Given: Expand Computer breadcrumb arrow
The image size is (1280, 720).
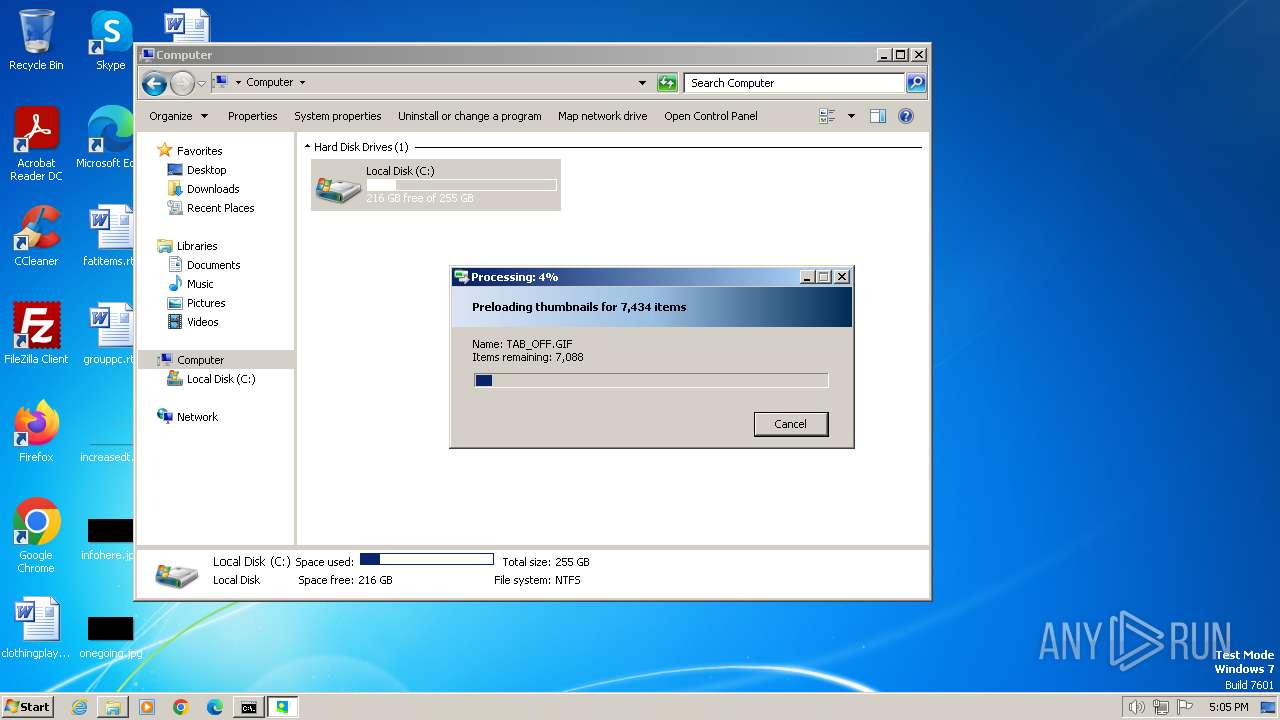Looking at the screenshot, I should coord(302,83).
